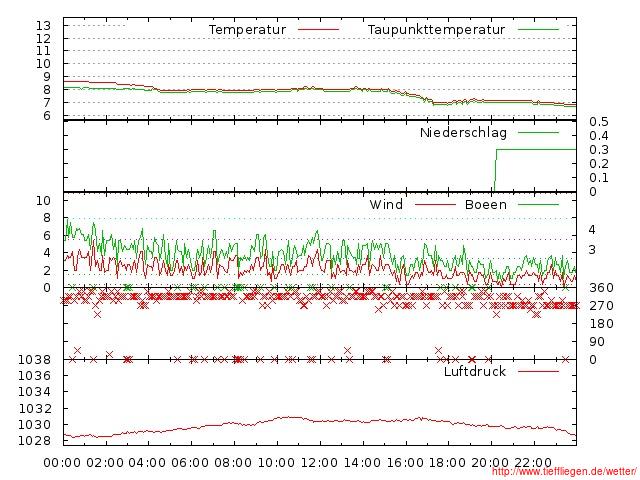Click the Temperatur legend label
The width and height of the screenshot is (640, 480).
pyautogui.click(x=247, y=30)
